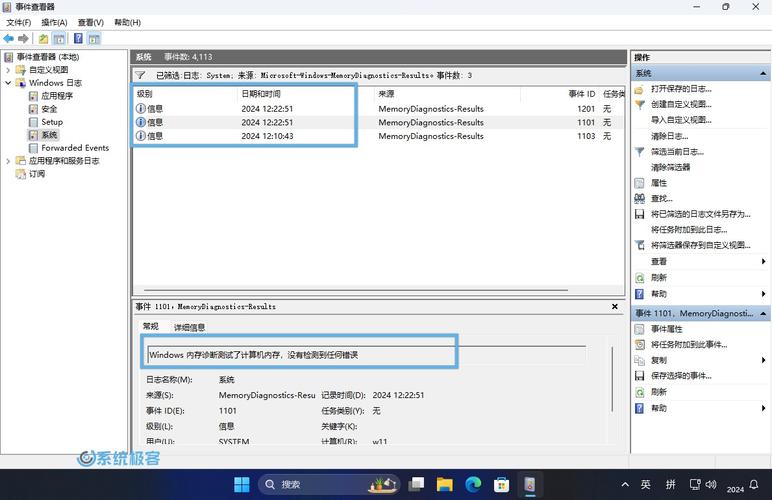Open the 查看(V) menu
The height and width of the screenshot is (500, 772).
91,23
